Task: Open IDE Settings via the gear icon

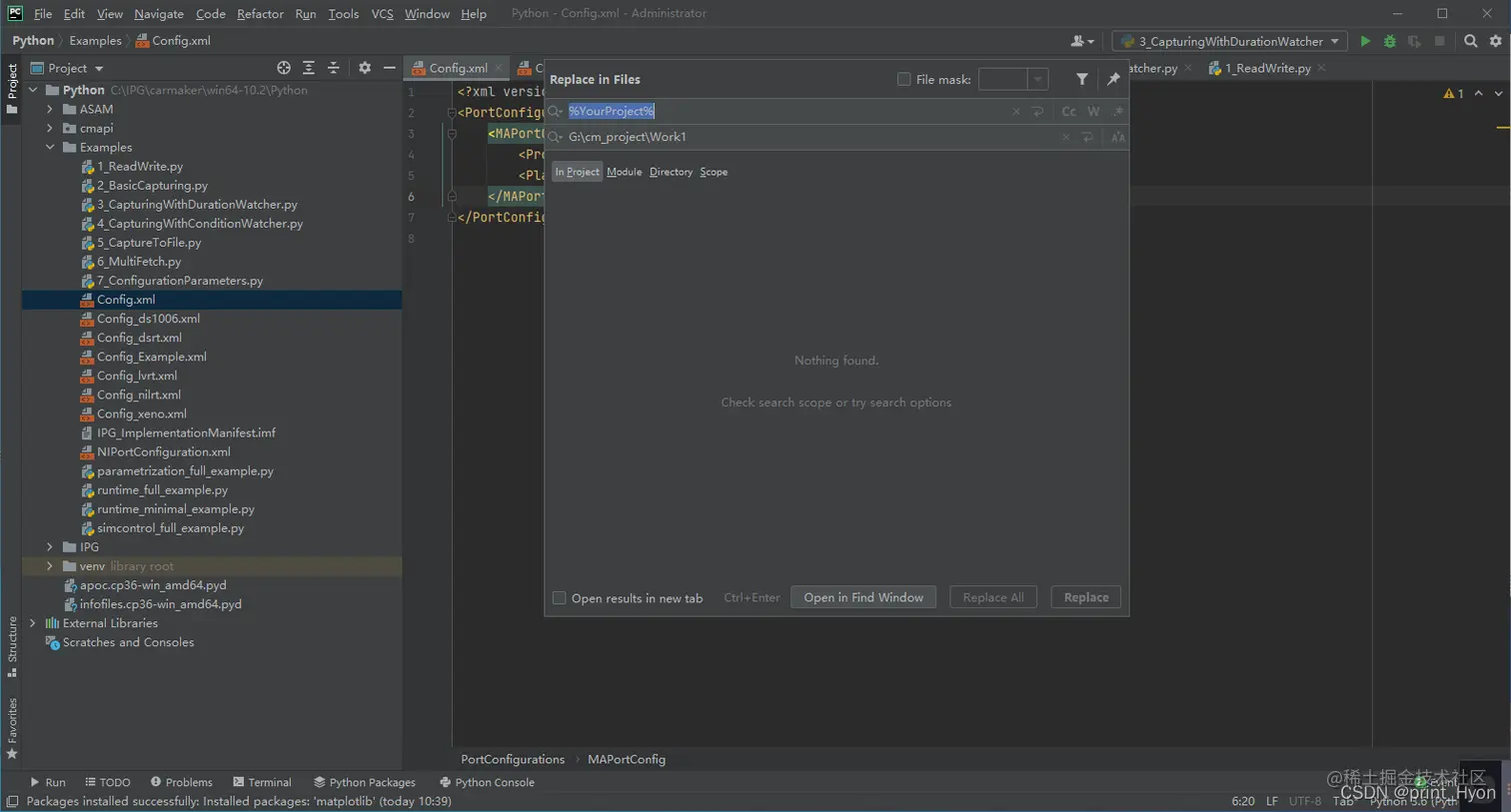Action: click(1495, 41)
